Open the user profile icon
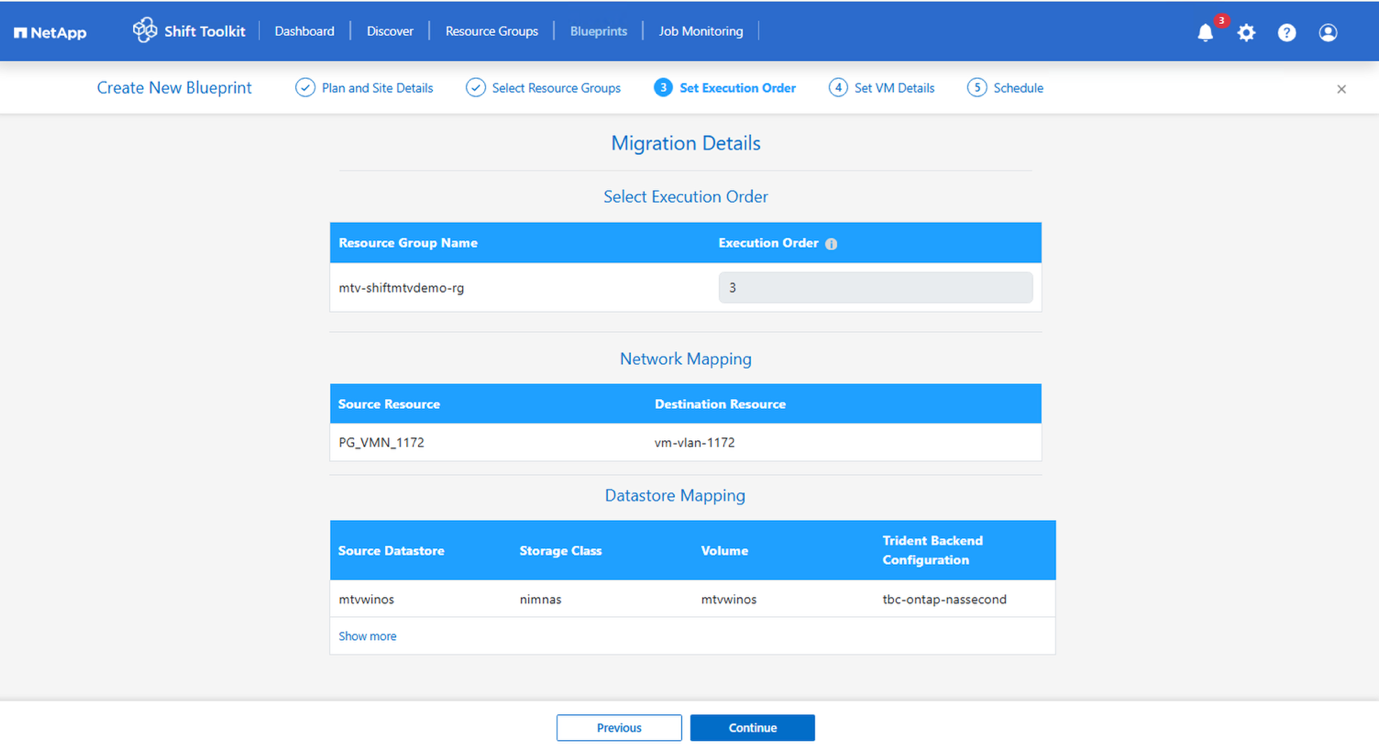 pyautogui.click(x=1328, y=31)
